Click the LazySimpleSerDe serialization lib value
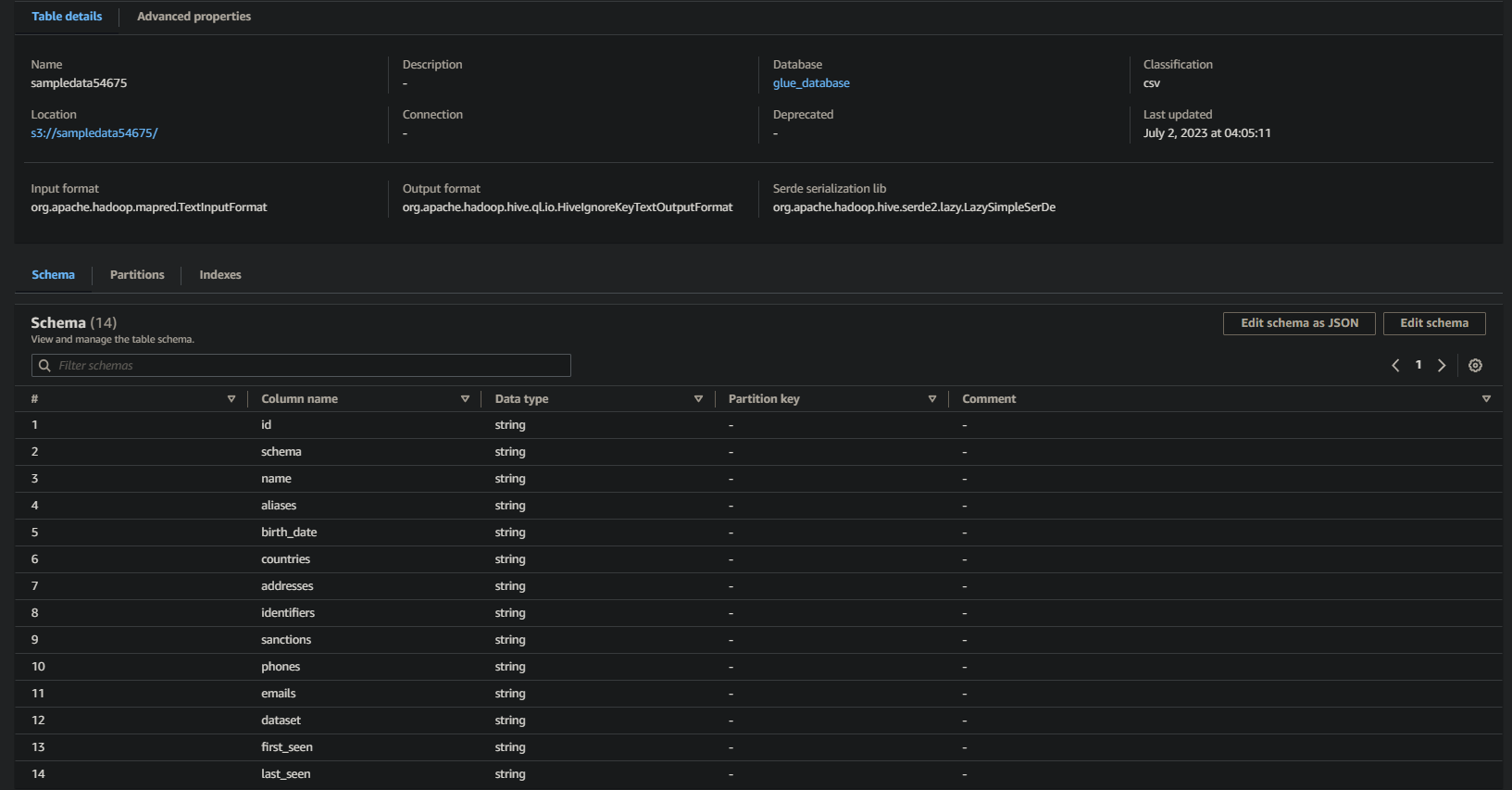 [914, 207]
